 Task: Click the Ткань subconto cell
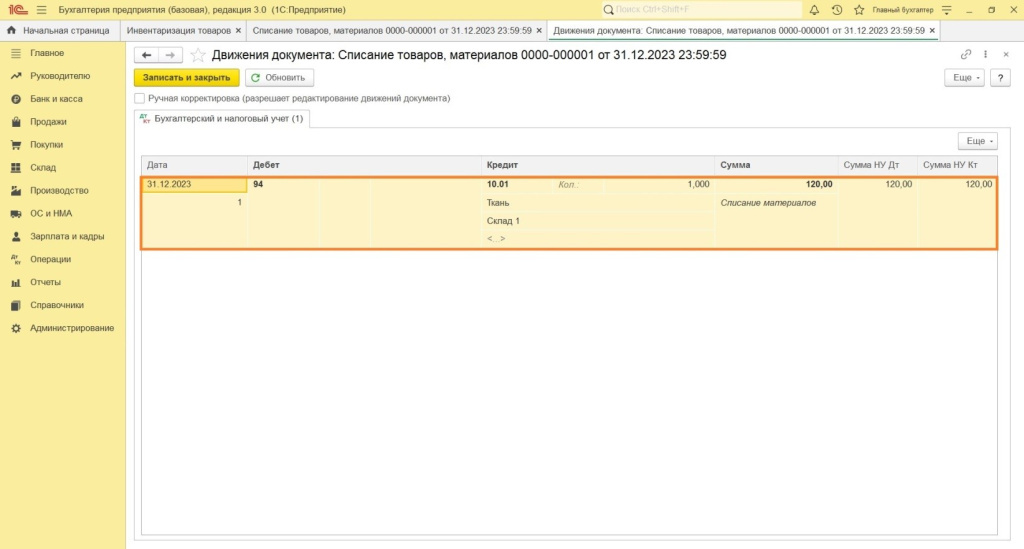click(x=598, y=203)
